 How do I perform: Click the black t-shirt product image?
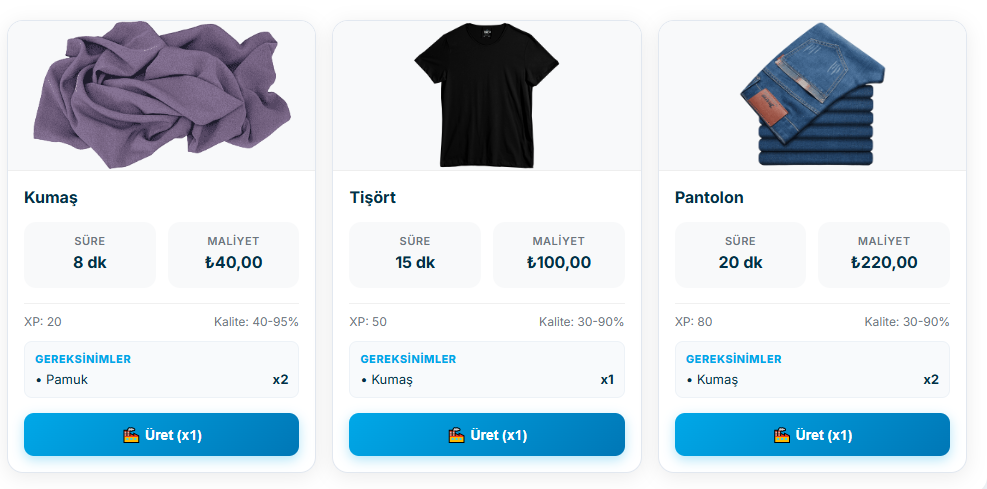point(486,96)
